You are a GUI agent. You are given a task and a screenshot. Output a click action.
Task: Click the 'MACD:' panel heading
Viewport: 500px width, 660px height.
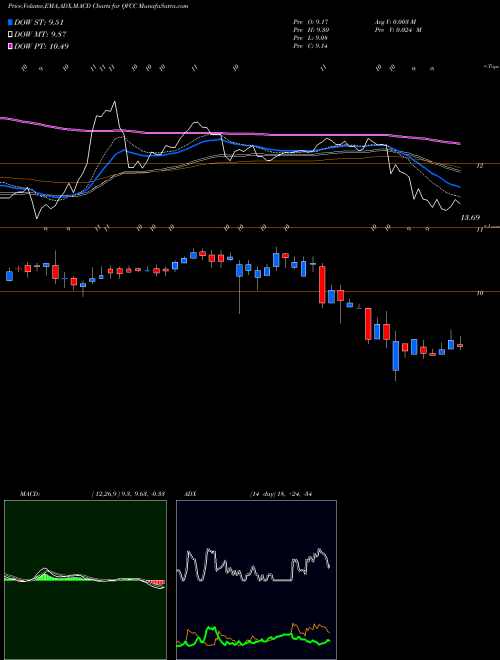tap(30, 494)
